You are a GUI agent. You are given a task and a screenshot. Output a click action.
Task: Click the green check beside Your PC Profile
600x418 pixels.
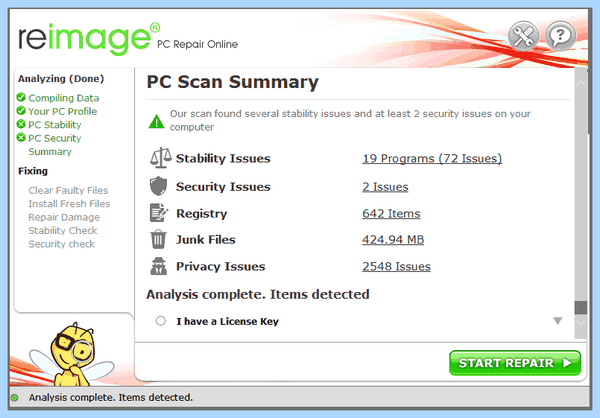(21, 111)
